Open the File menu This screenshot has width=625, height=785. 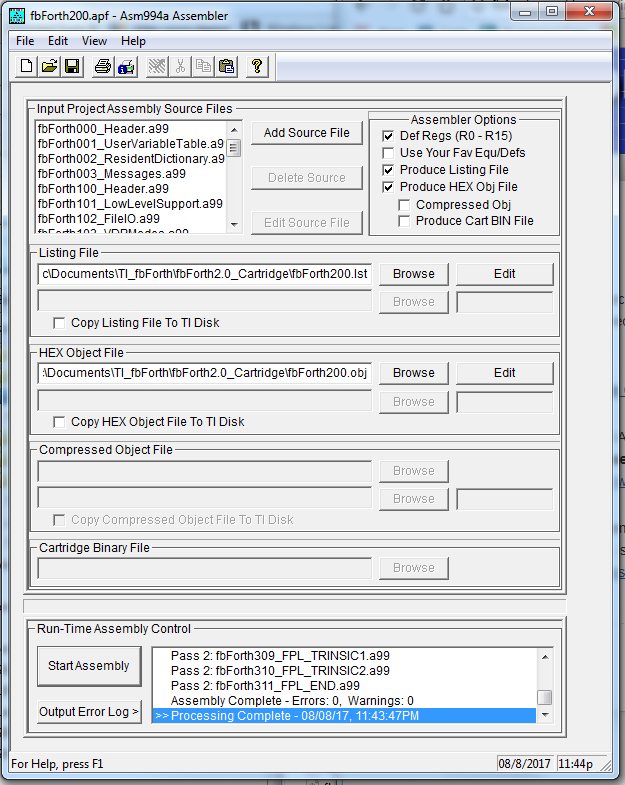tap(25, 41)
